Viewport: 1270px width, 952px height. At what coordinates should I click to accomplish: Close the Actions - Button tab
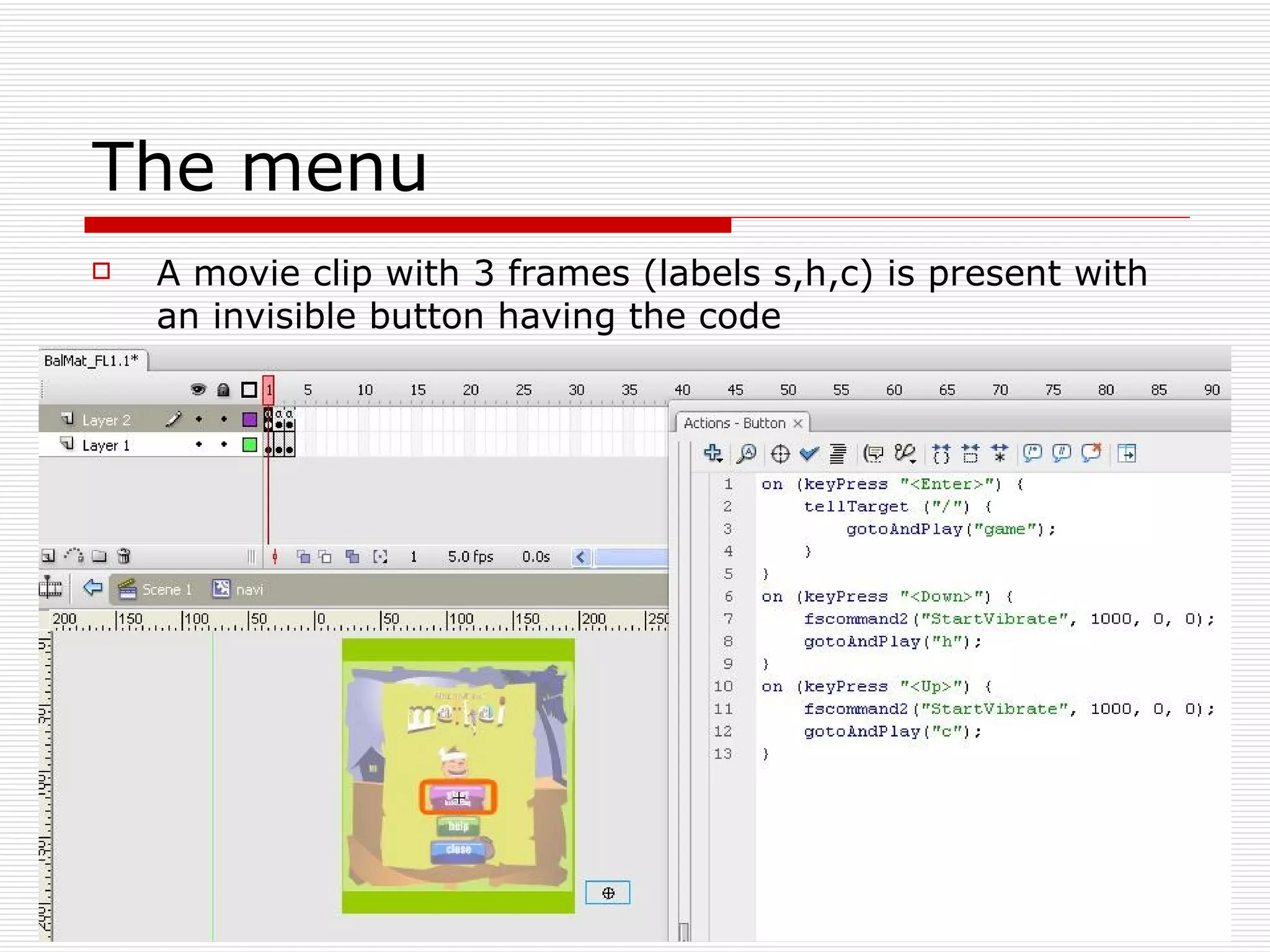[x=798, y=423]
